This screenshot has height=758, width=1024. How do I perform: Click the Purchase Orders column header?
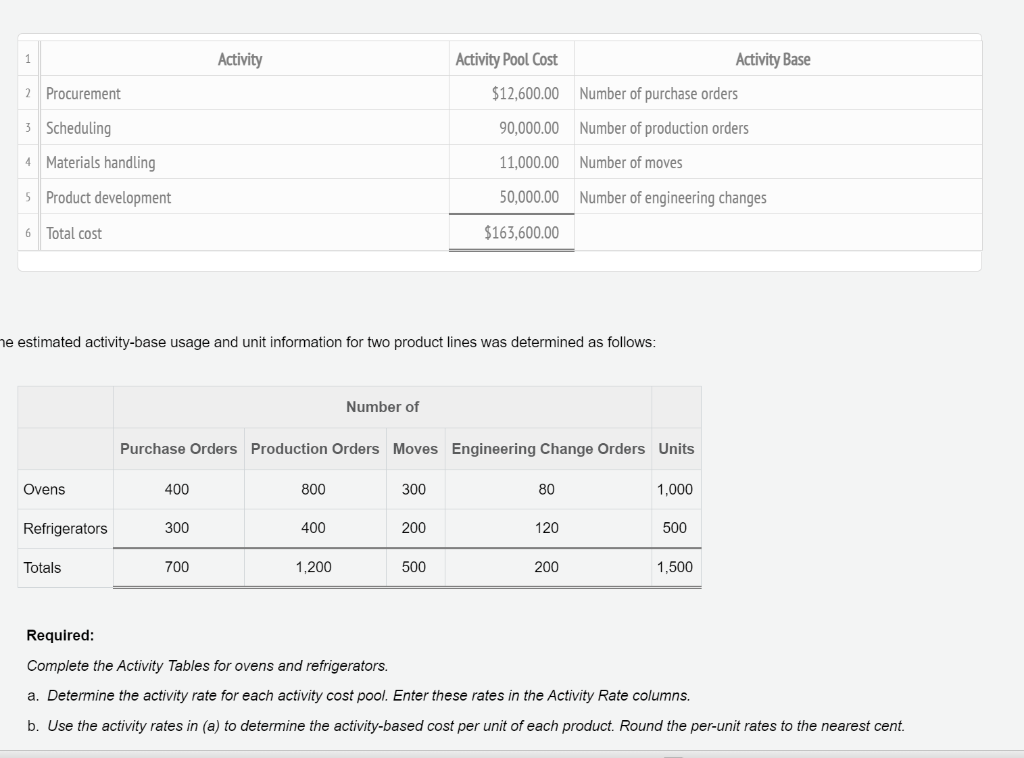click(178, 449)
